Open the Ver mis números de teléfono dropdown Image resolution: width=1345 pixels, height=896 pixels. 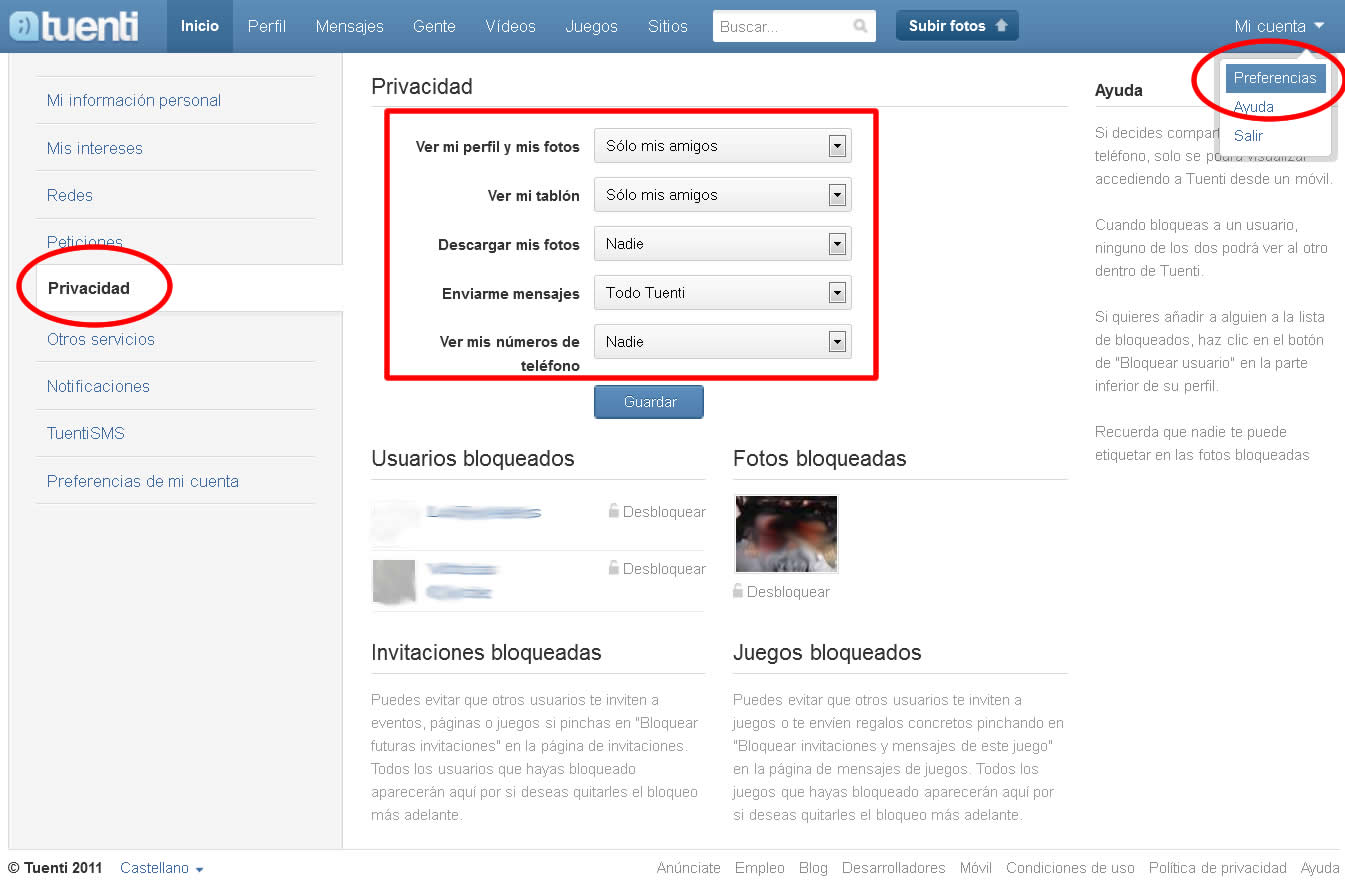pos(722,342)
